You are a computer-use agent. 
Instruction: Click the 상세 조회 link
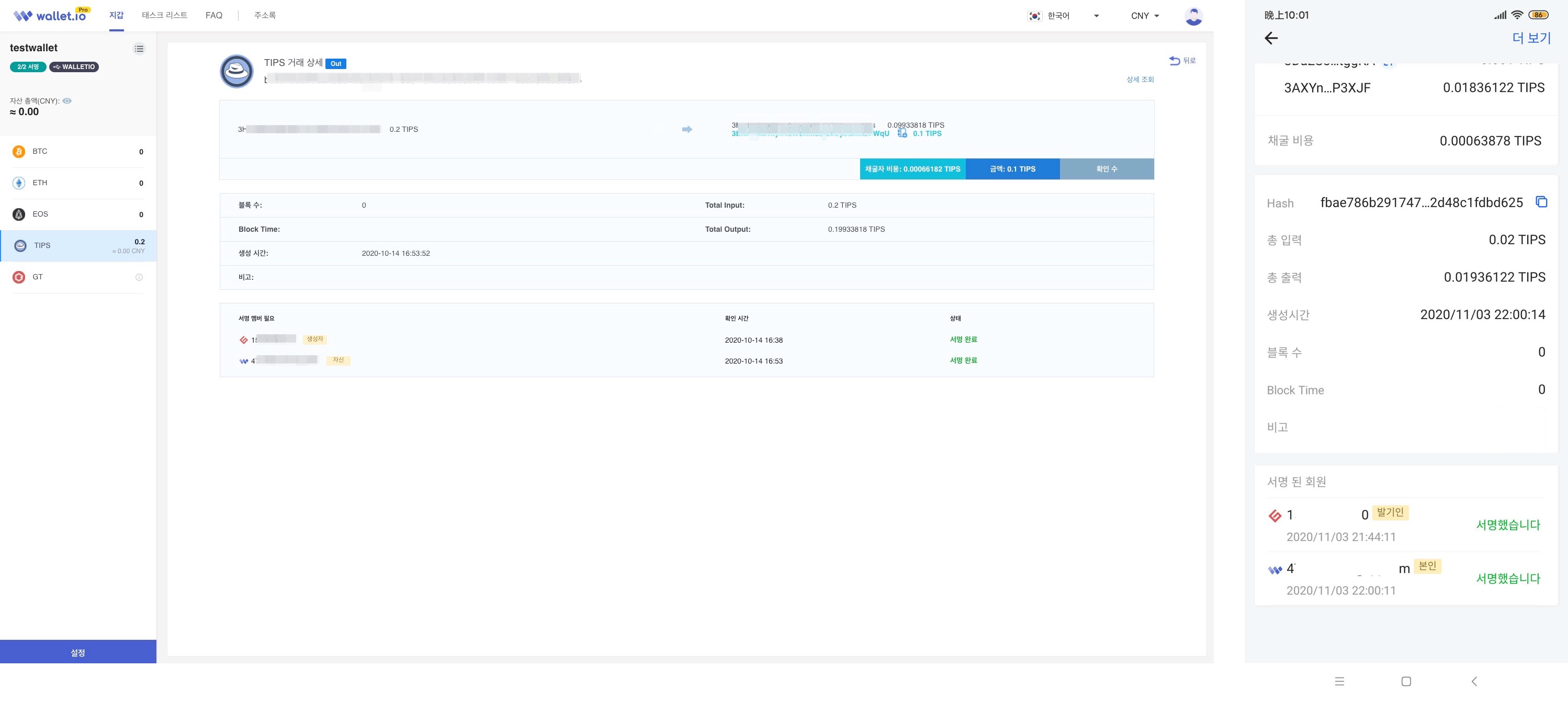pos(1140,80)
